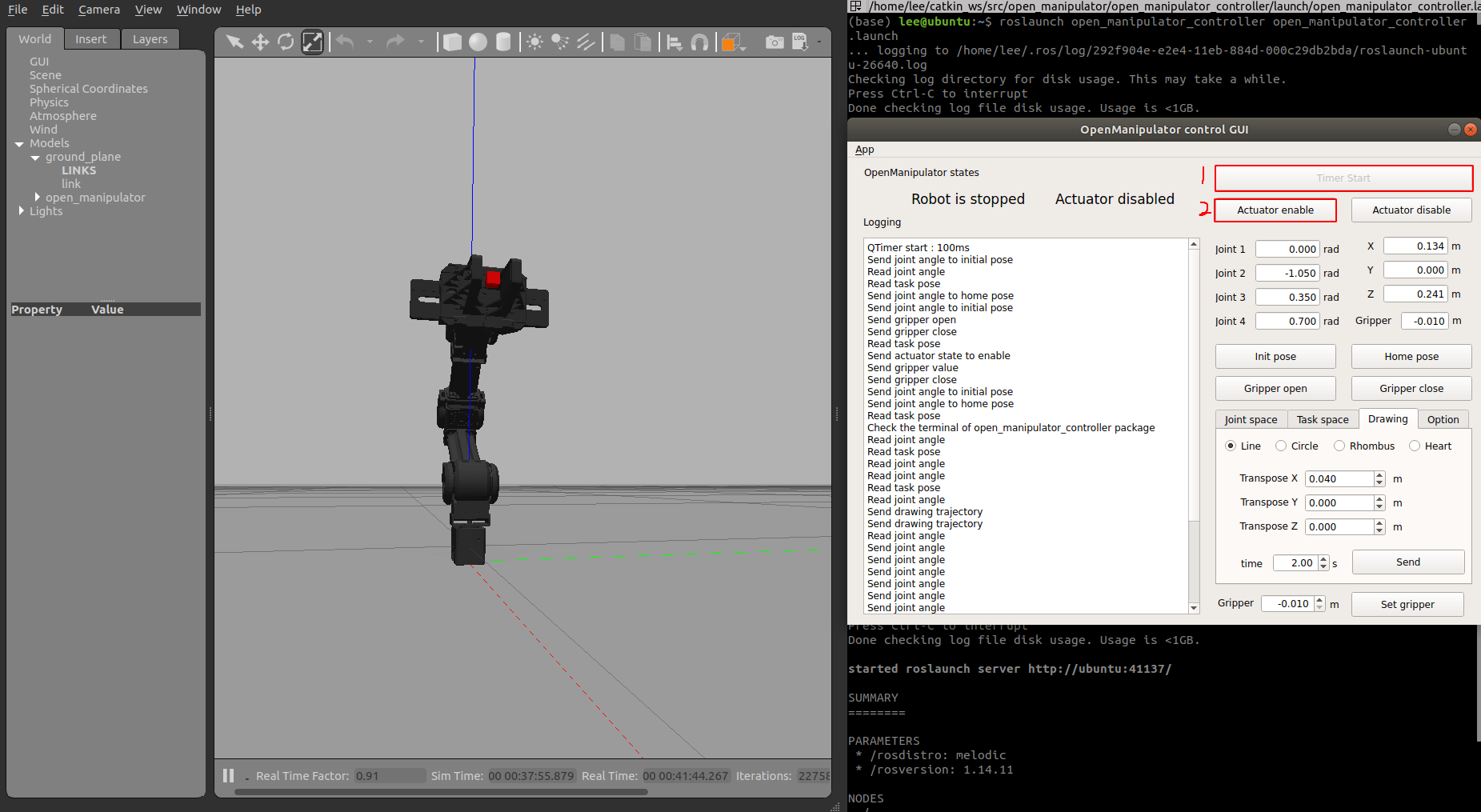Viewport: 1481px width, 812px height.
Task: Click the undo arrow in Gazebo toolbar
Action: pos(345,42)
